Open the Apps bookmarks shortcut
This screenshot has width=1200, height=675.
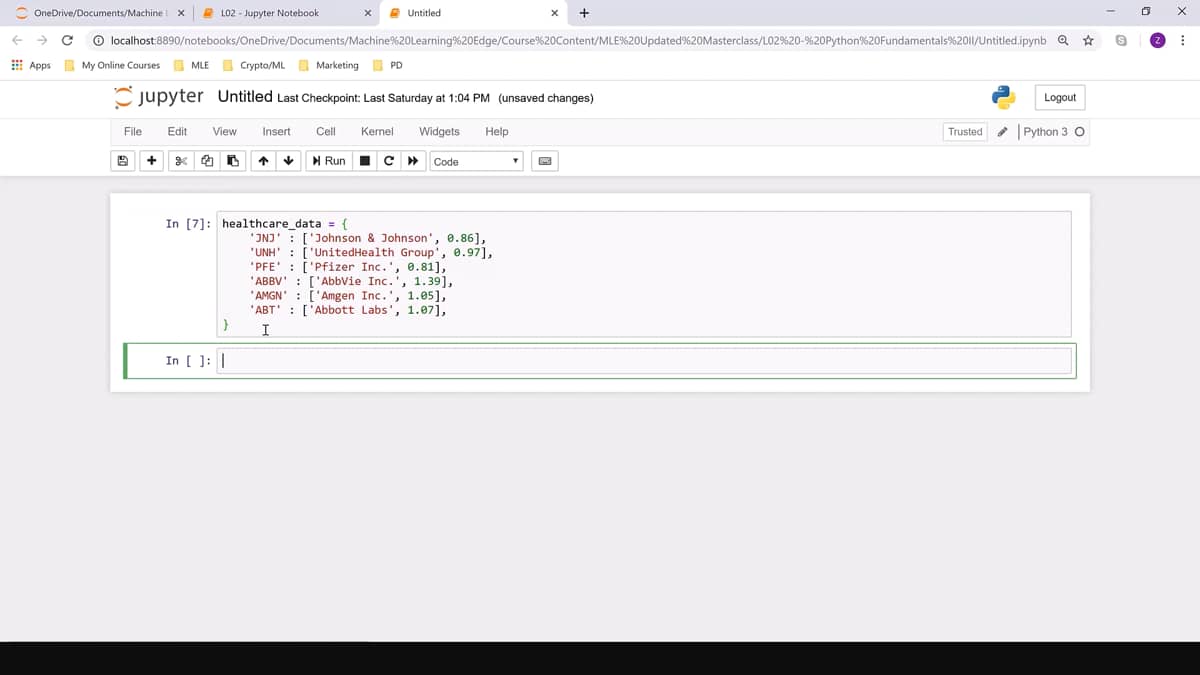31,65
